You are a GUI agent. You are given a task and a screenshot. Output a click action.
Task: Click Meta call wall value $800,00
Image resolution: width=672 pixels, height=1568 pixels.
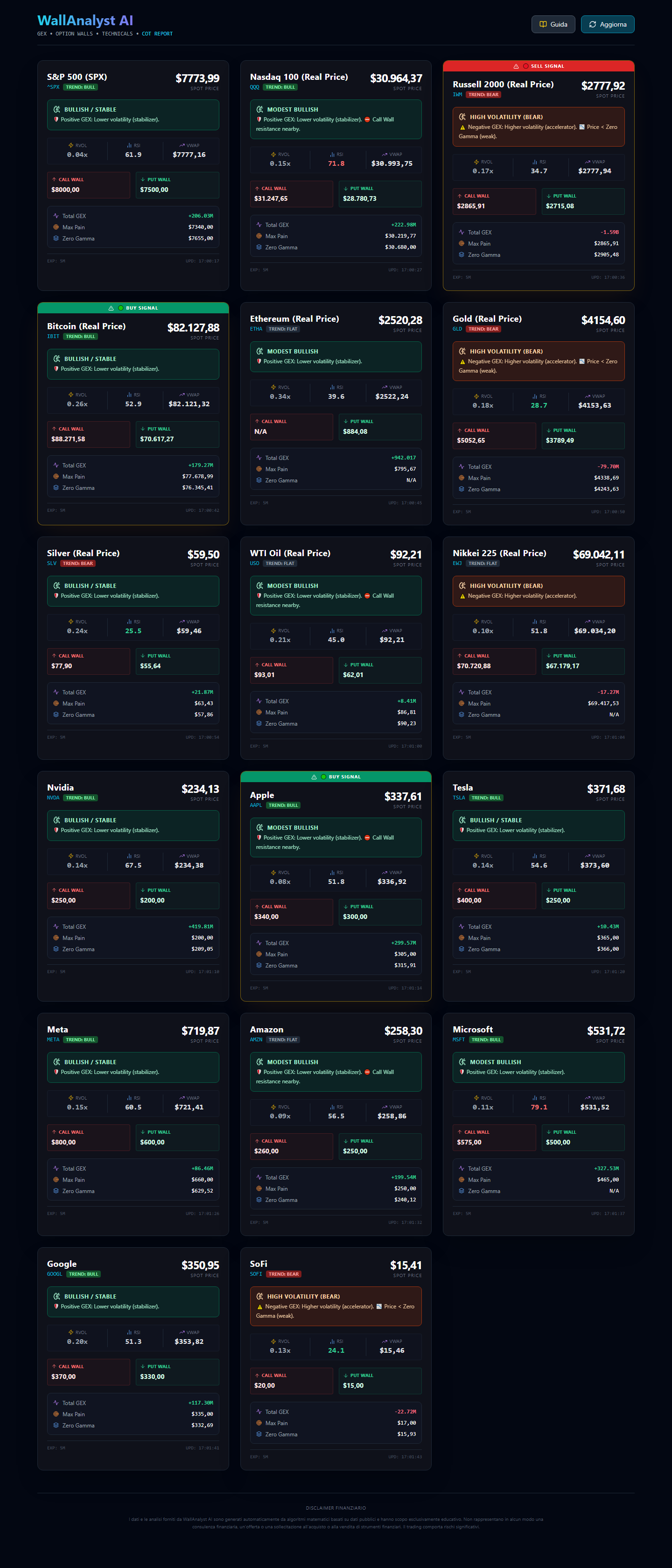(x=64, y=1143)
